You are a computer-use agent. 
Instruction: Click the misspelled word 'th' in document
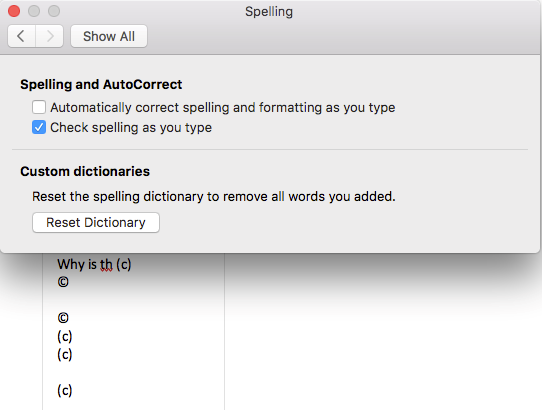coord(106,265)
